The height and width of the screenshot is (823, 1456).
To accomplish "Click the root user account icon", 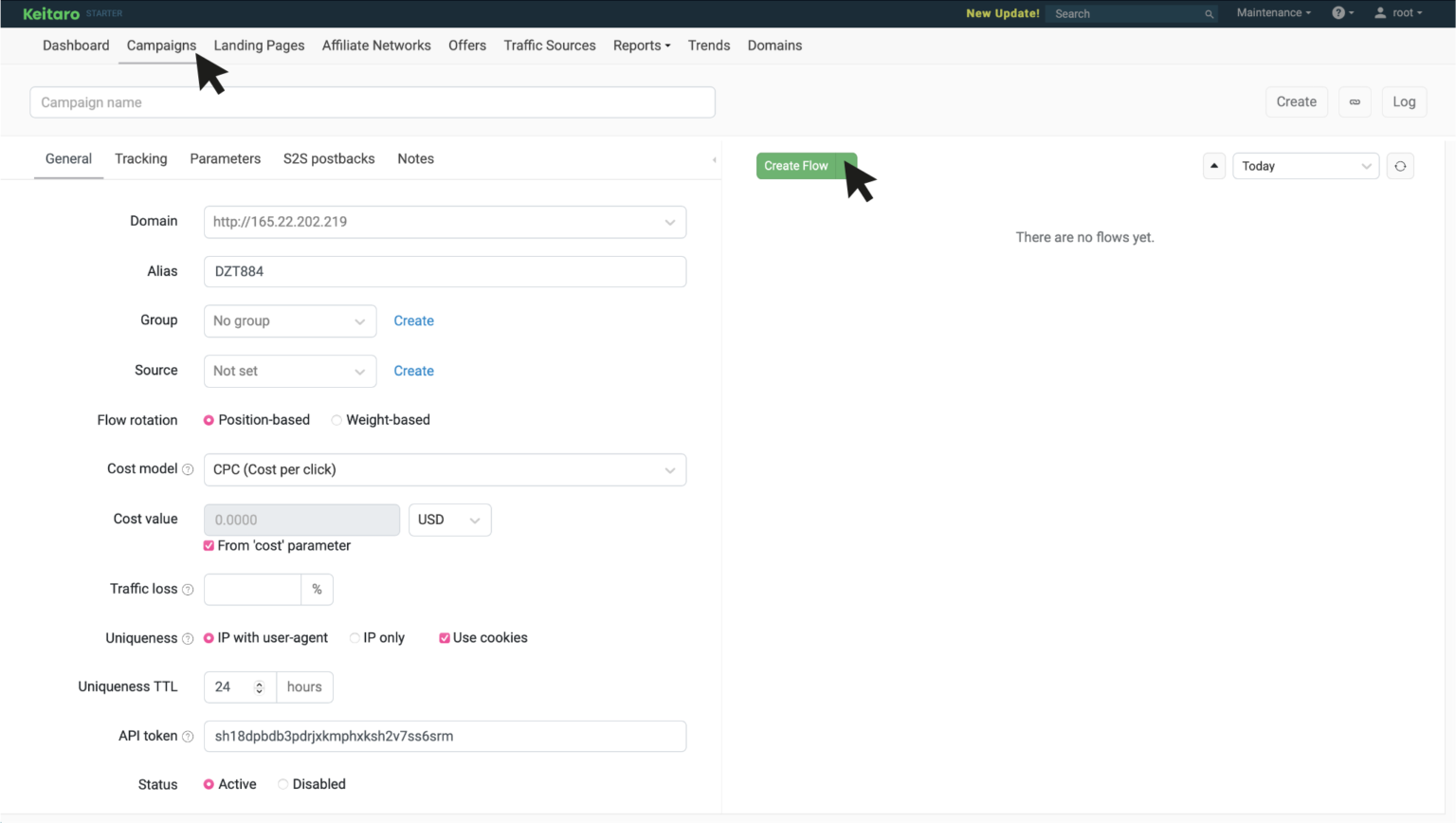I will (x=1380, y=13).
